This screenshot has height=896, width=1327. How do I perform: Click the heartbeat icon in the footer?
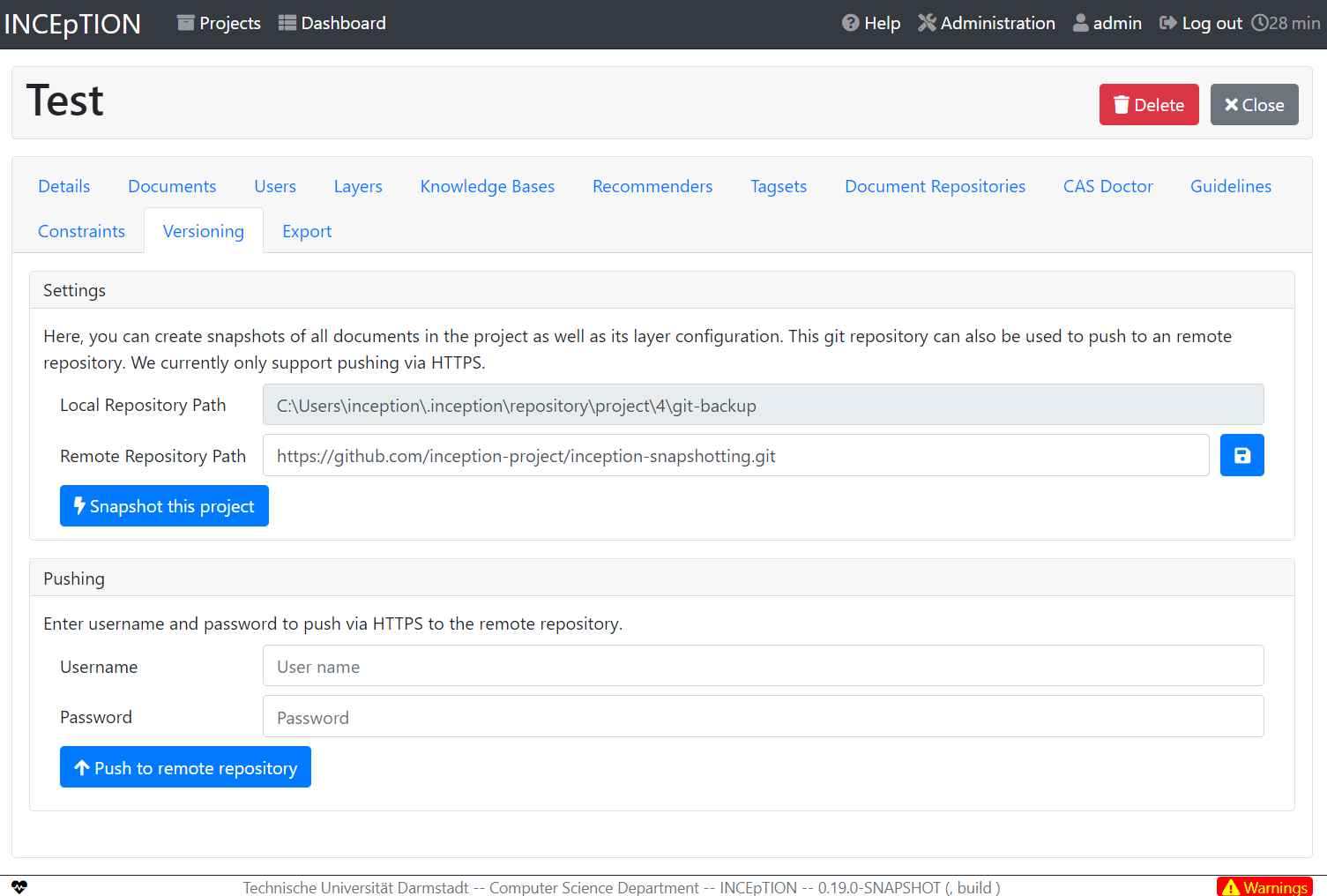[19, 887]
